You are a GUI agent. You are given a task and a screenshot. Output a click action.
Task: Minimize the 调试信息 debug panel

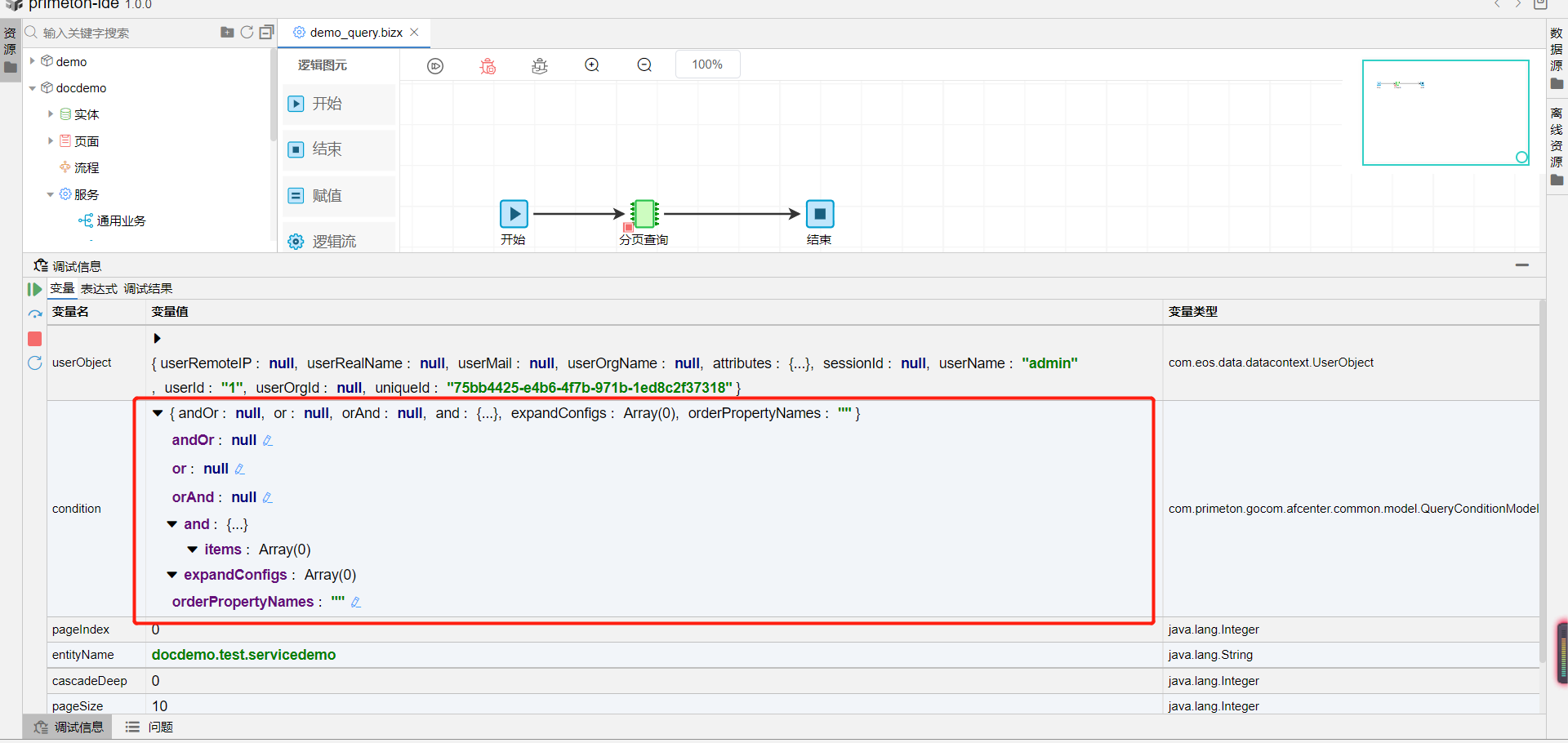click(x=1521, y=265)
